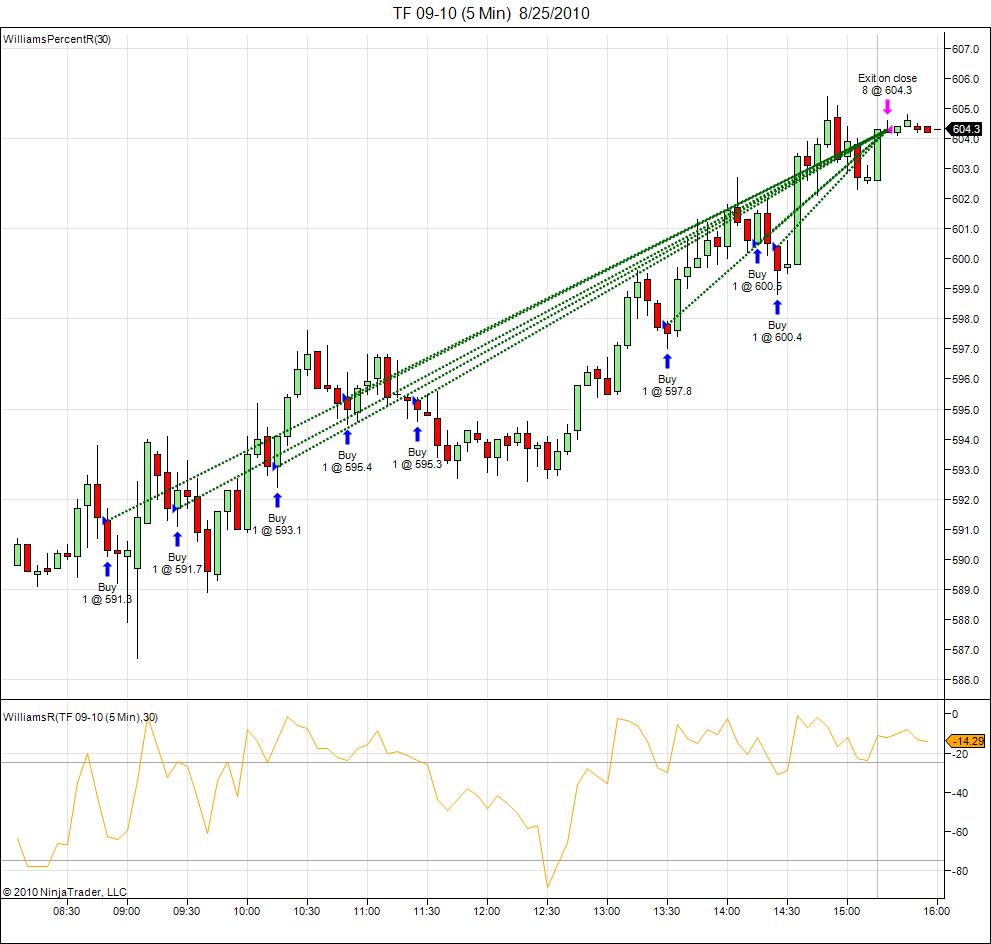Click the 10:30 time axis label

(x=307, y=911)
